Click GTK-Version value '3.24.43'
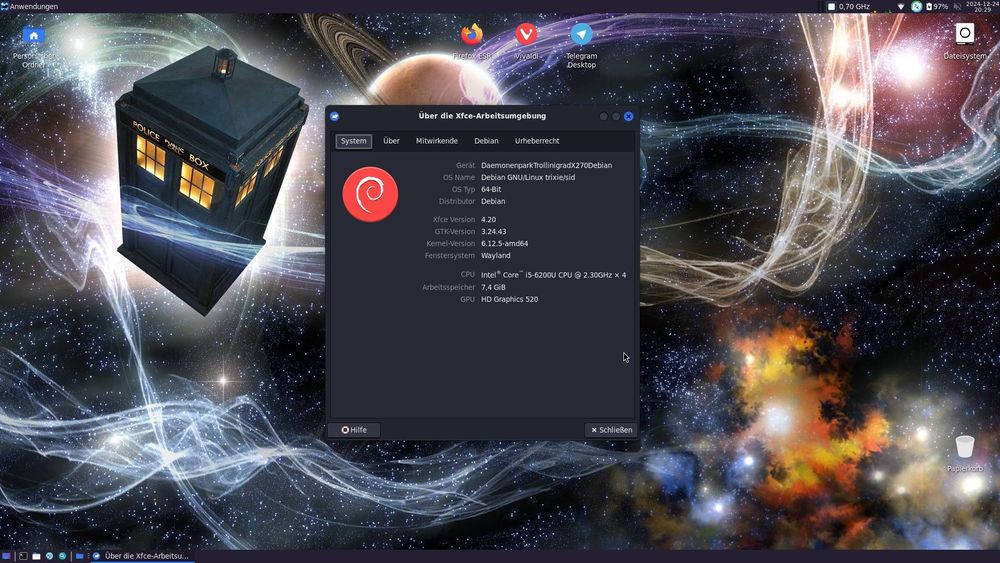 pos(494,231)
